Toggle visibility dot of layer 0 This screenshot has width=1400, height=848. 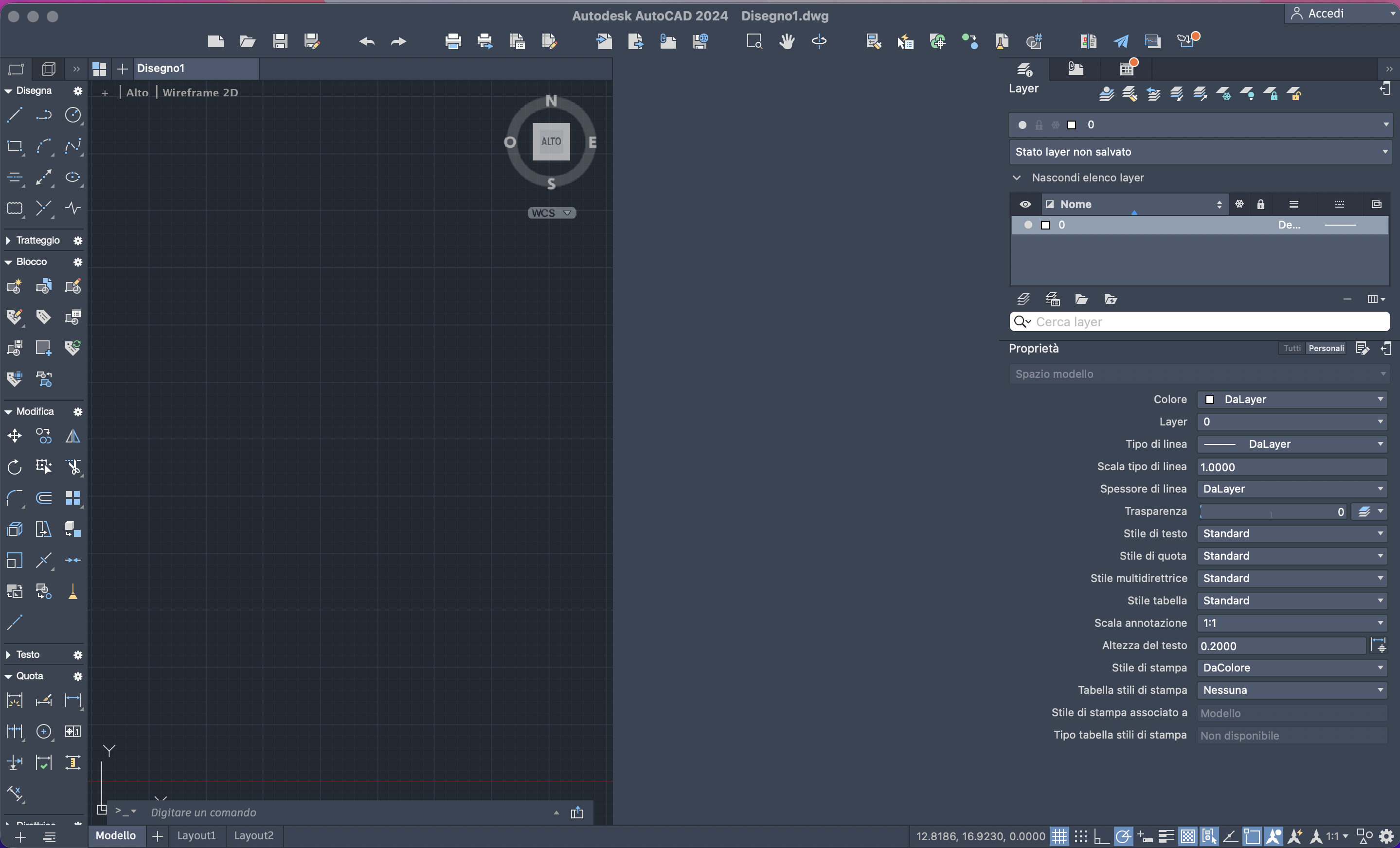tap(1028, 225)
